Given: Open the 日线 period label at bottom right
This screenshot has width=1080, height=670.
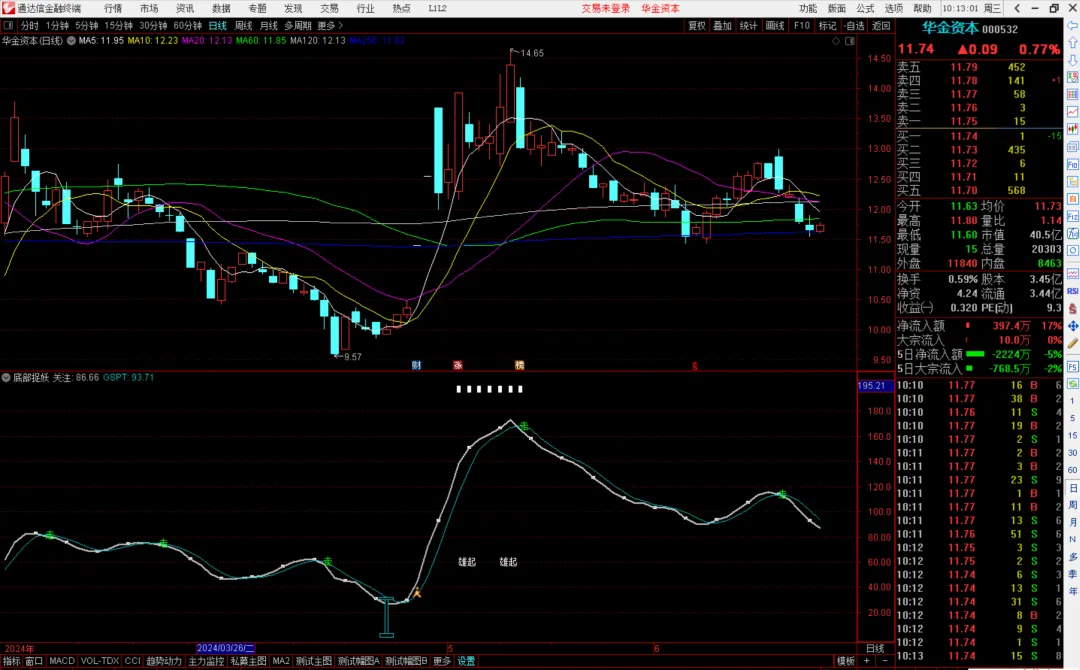Looking at the screenshot, I should tap(875, 649).
